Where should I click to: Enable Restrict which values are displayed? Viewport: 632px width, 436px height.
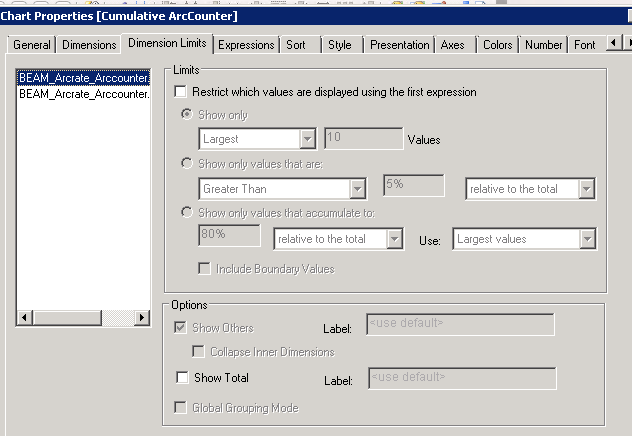[x=181, y=92]
